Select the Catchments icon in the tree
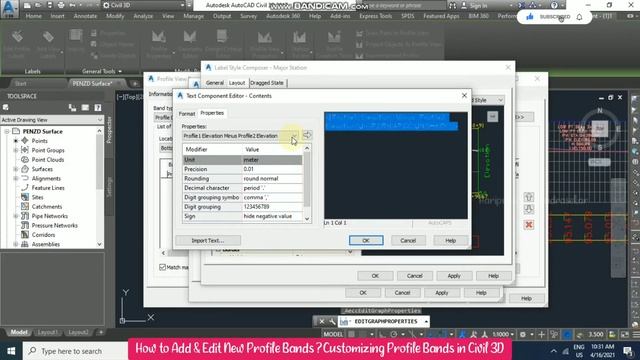 pyautogui.click(x=25, y=207)
